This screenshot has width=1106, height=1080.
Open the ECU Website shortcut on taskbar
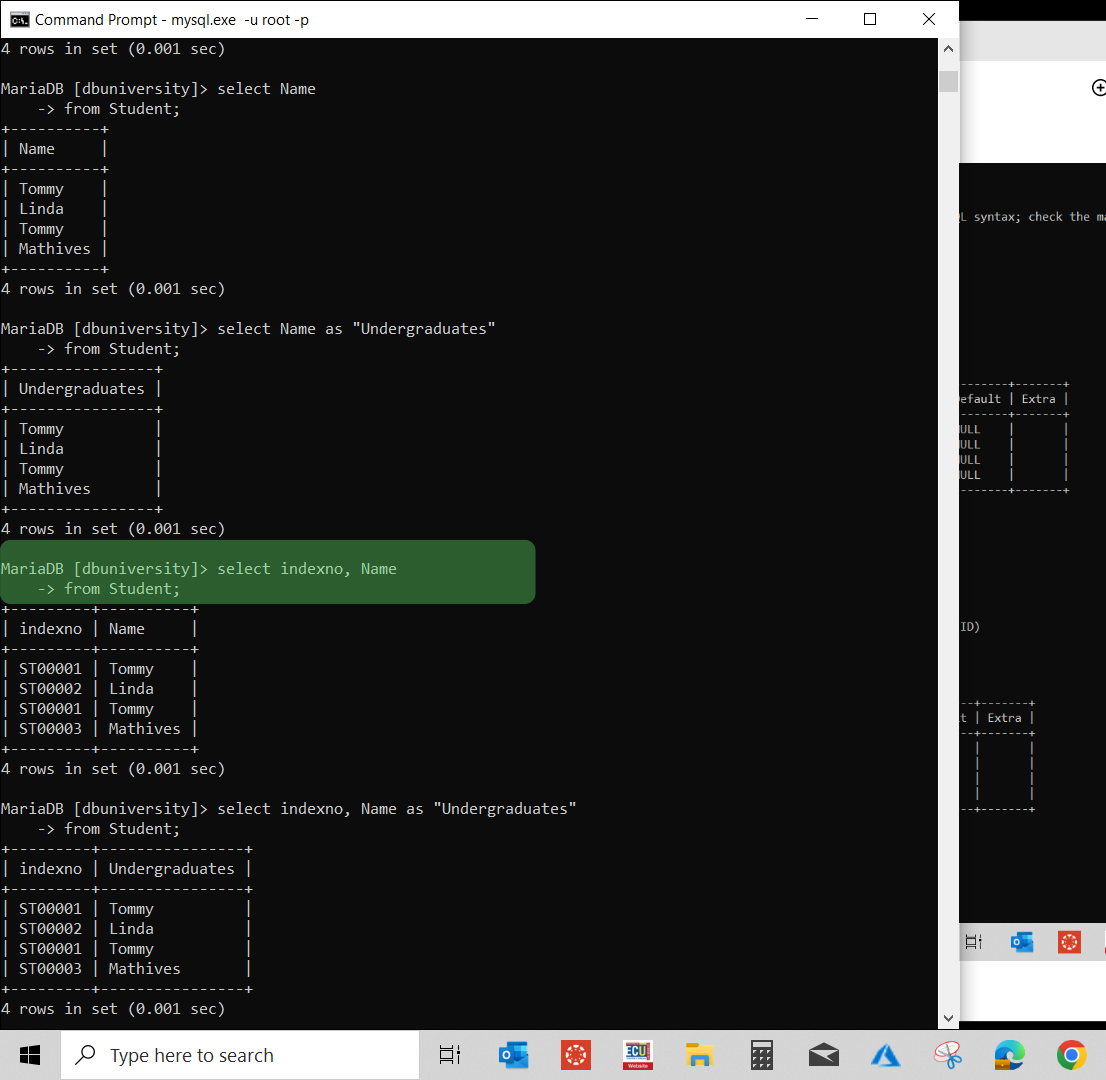tap(637, 1054)
